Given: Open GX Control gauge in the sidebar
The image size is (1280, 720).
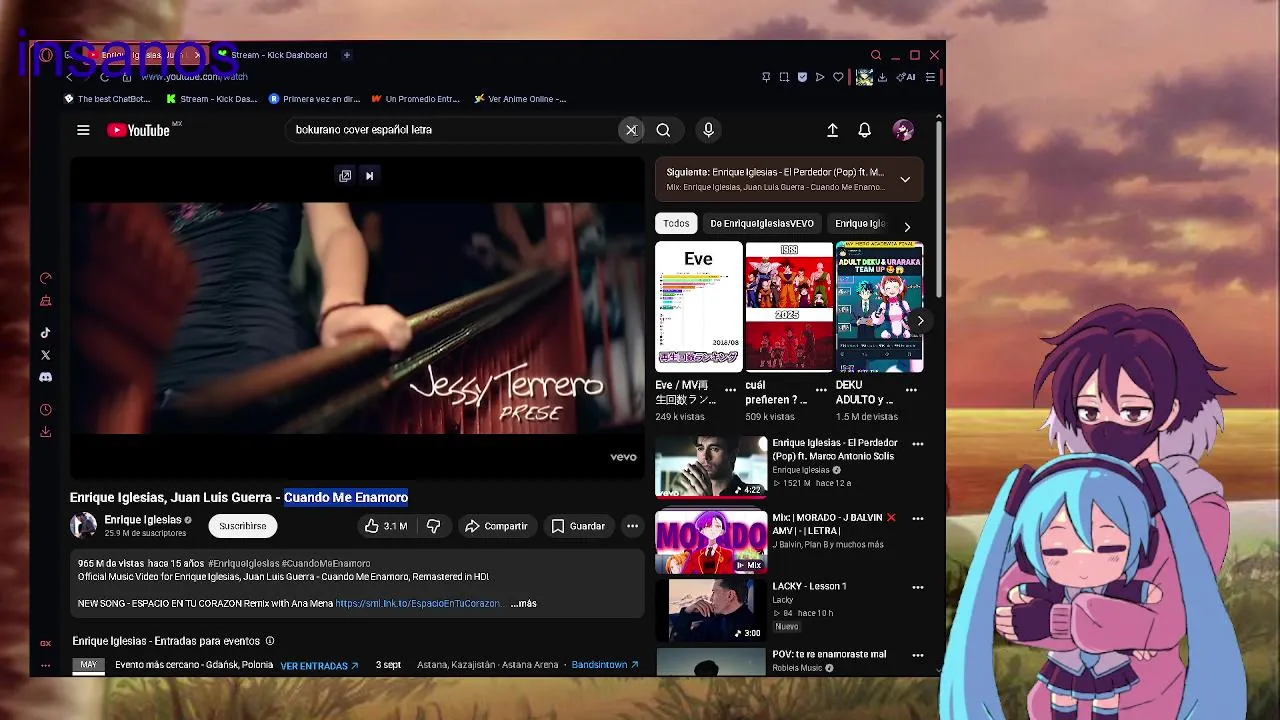Looking at the screenshot, I should tap(45, 279).
